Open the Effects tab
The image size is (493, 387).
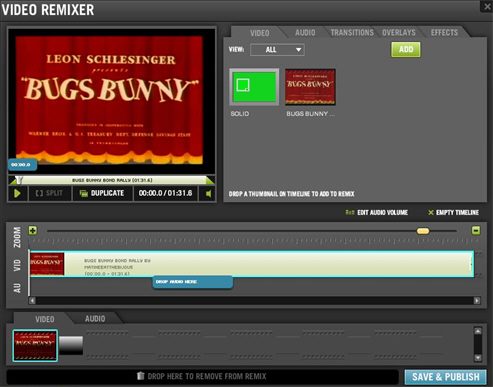[x=444, y=33]
